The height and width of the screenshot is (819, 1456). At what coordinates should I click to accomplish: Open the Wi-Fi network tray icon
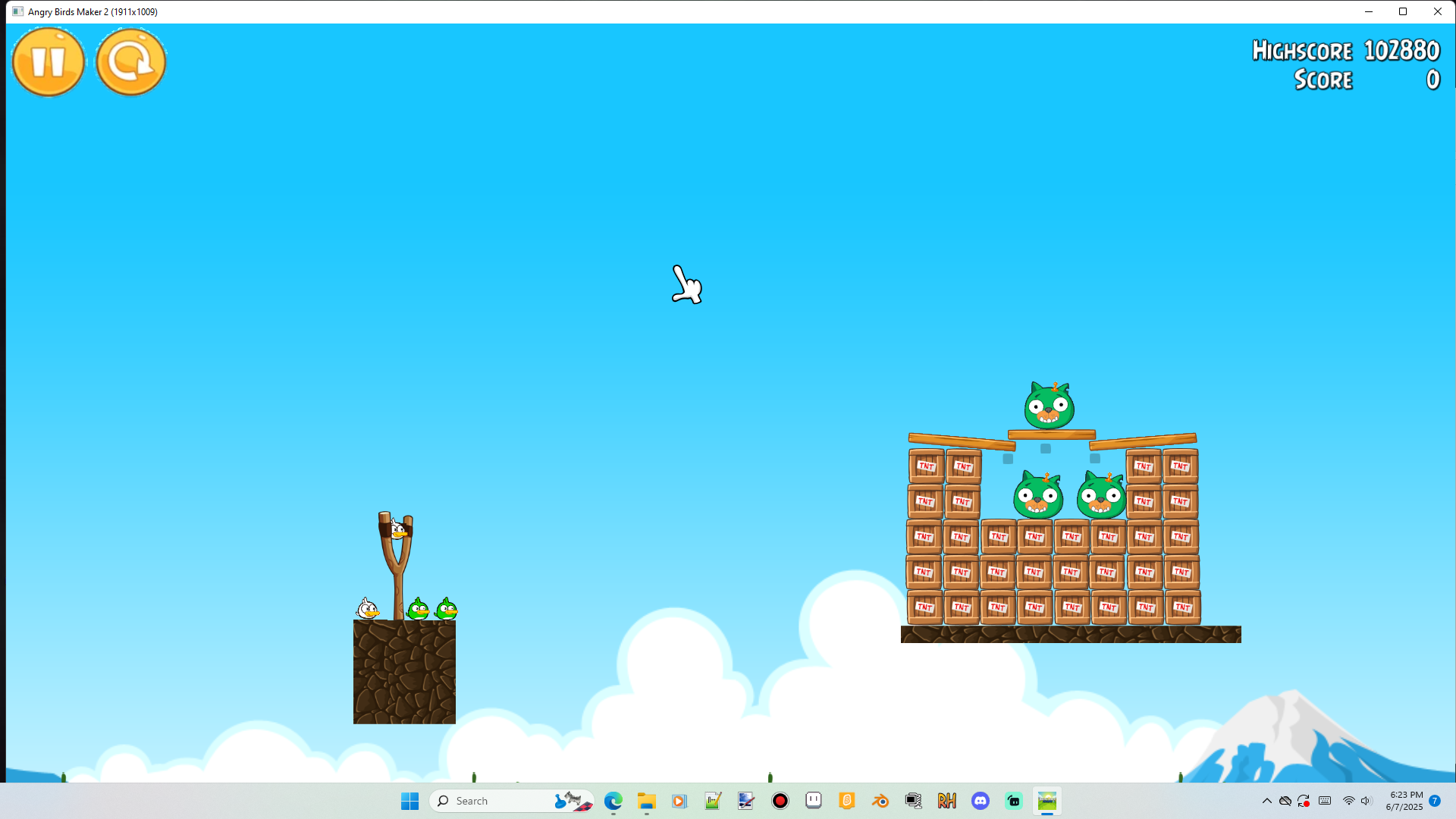(x=1348, y=801)
